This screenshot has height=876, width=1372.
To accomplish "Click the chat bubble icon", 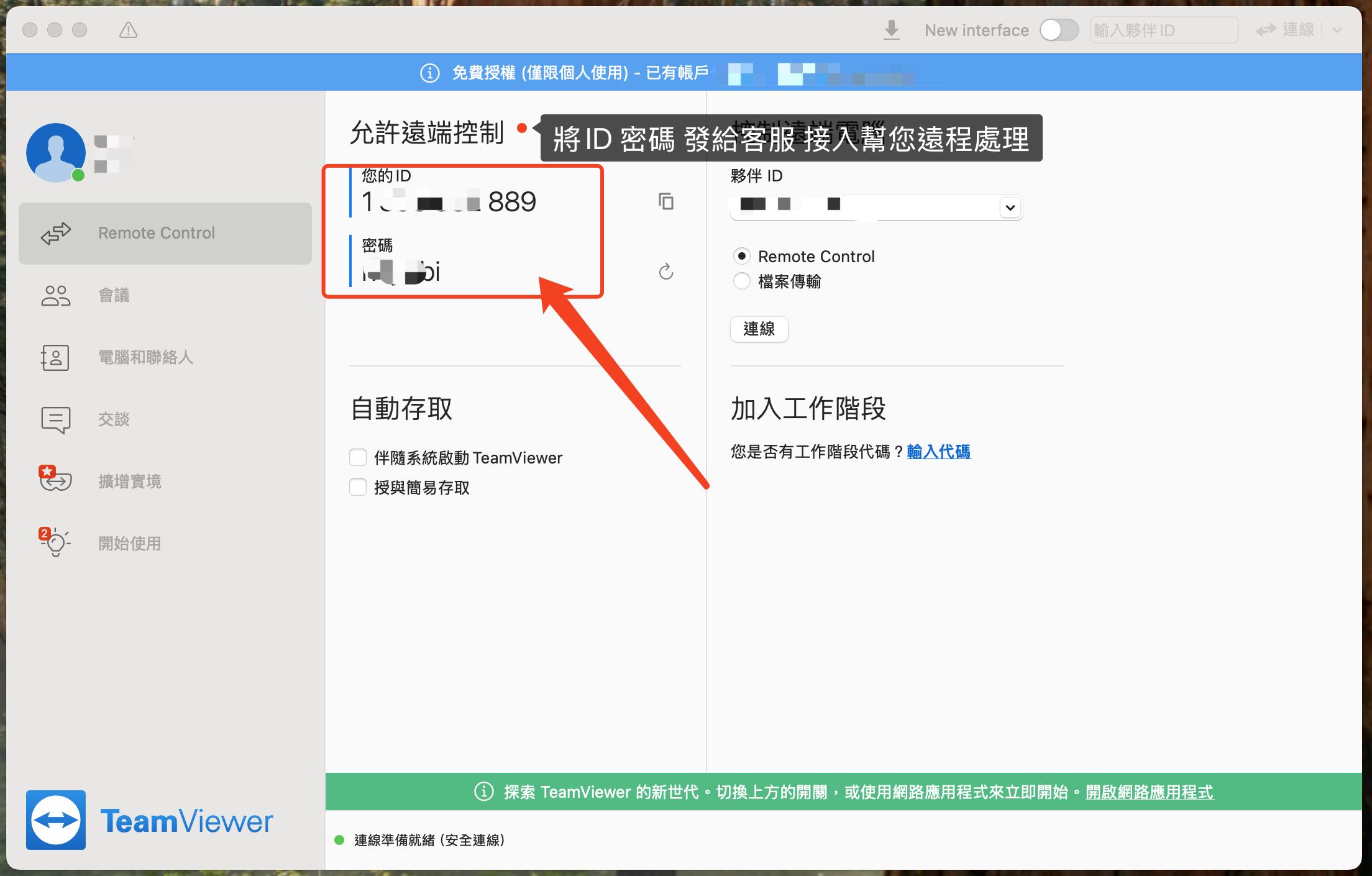I will click(56, 421).
